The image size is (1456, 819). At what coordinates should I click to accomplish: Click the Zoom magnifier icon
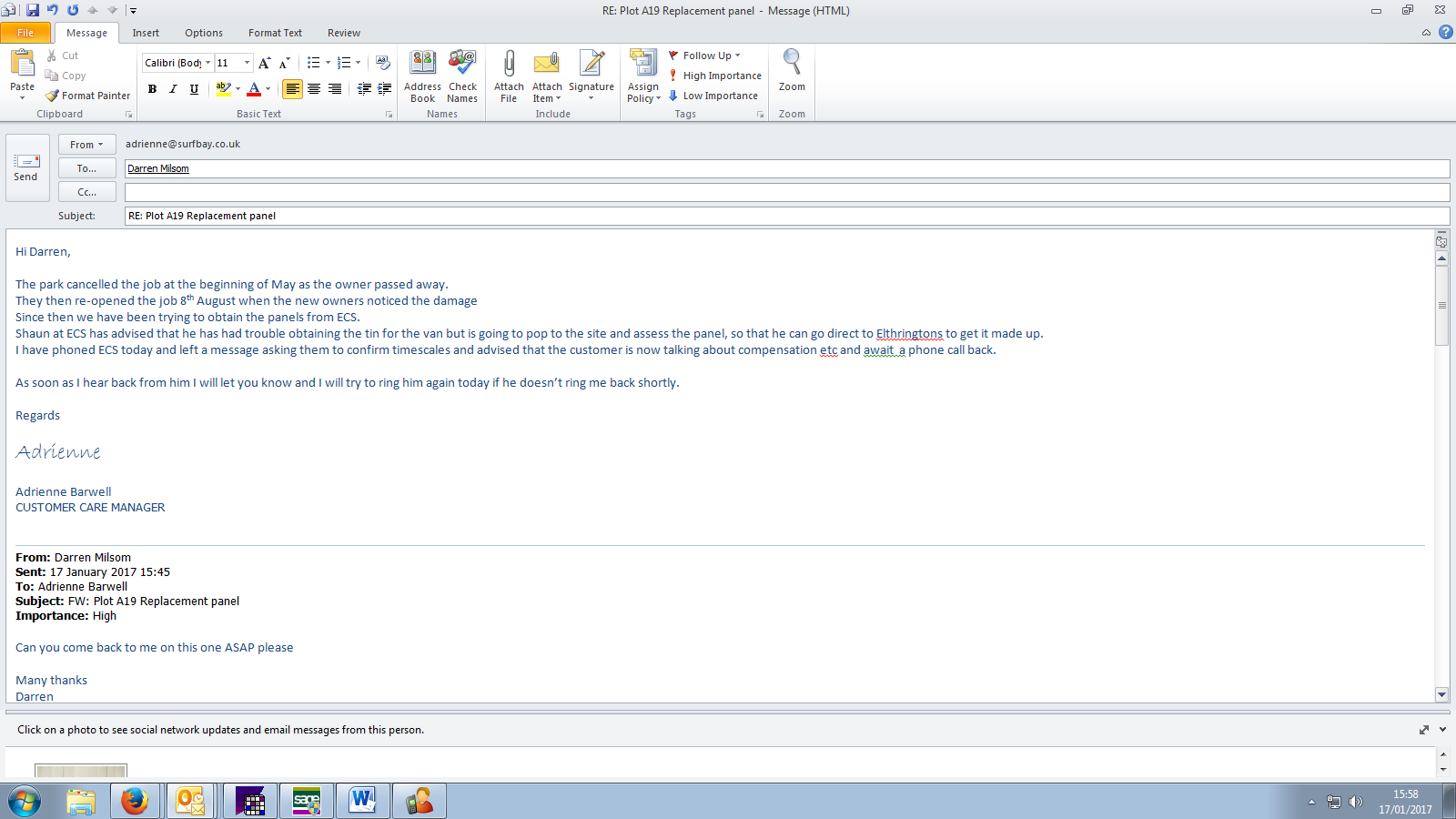[792, 64]
